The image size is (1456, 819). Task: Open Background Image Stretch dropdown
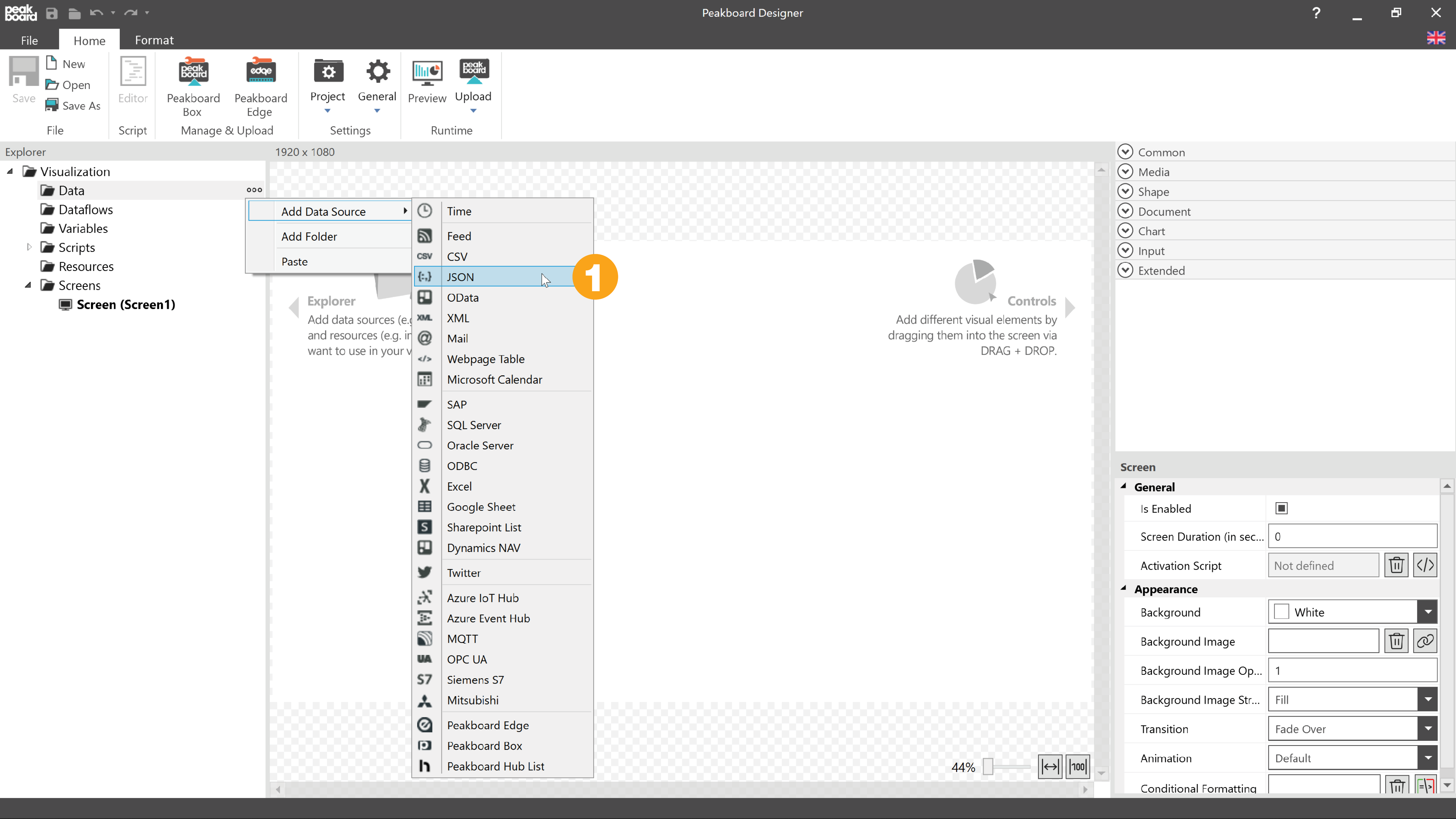click(1428, 699)
